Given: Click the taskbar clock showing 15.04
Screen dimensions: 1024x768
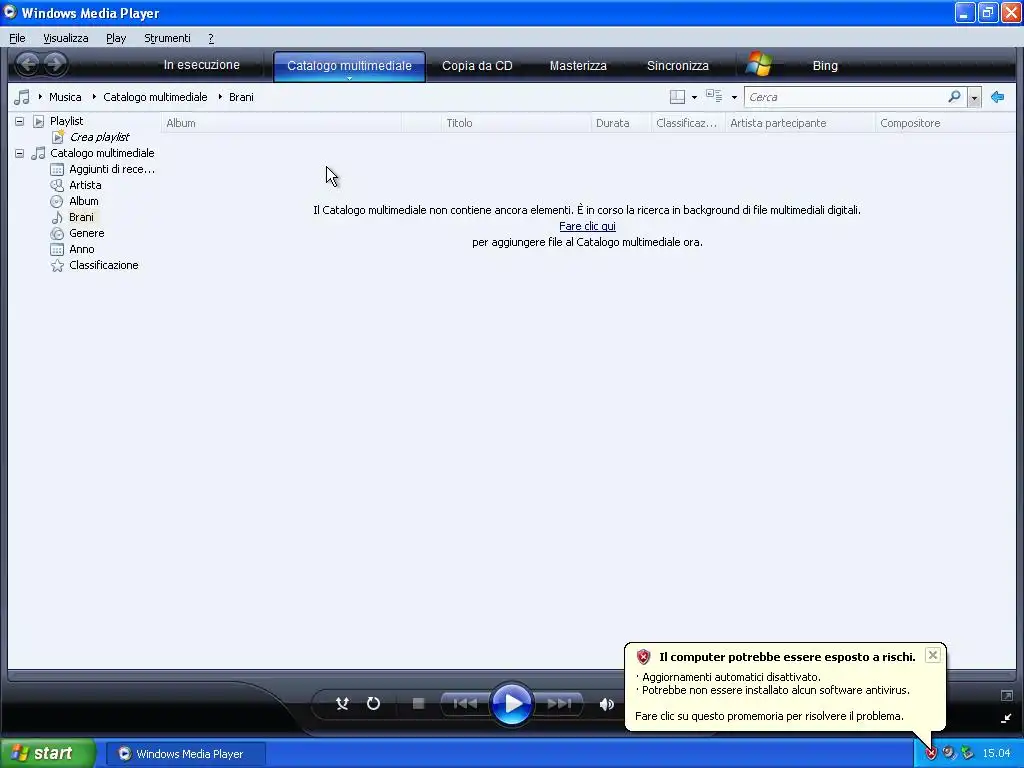Looking at the screenshot, I should coord(996,754).
